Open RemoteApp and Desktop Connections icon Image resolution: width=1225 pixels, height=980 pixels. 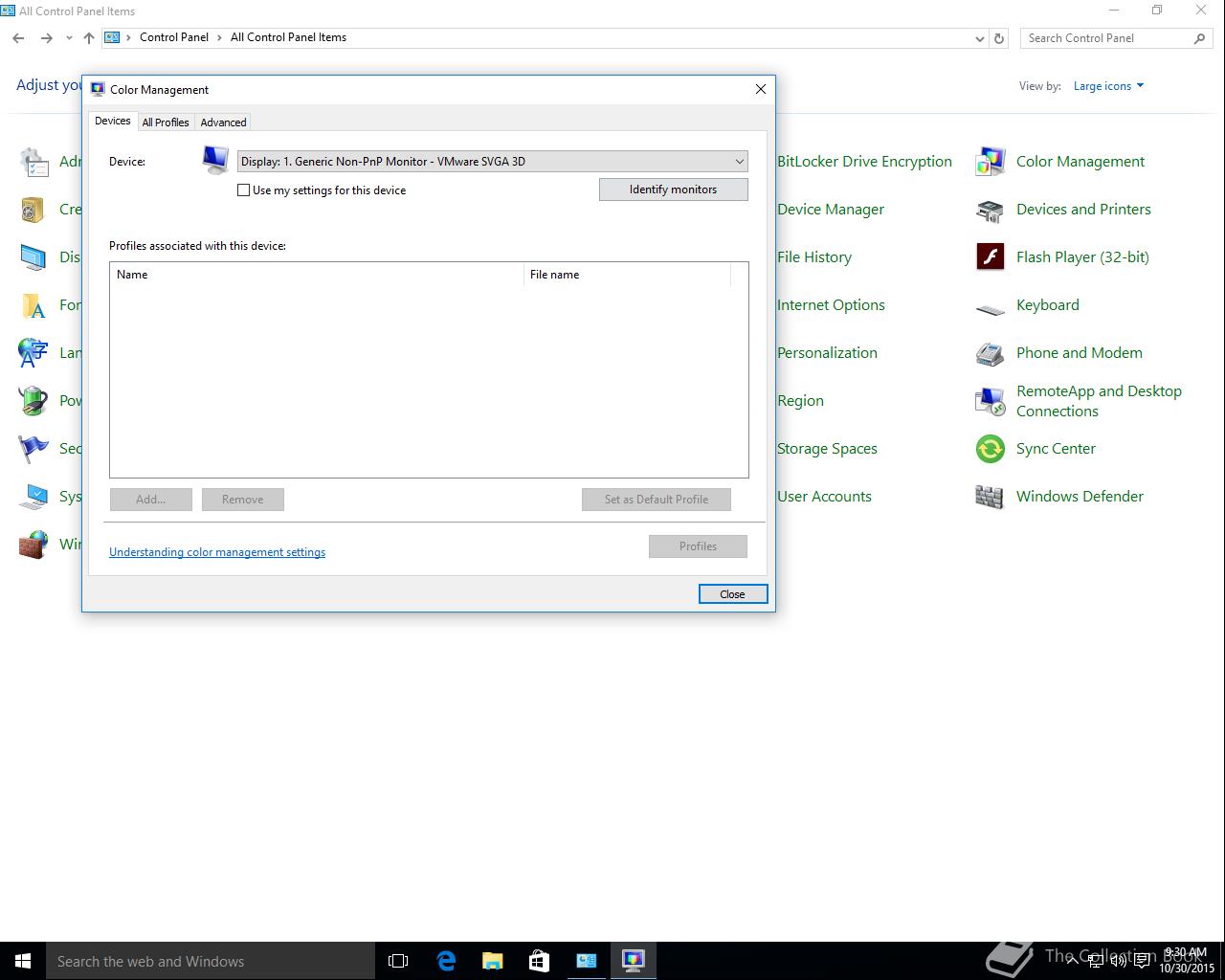click(x=990, y=401)
